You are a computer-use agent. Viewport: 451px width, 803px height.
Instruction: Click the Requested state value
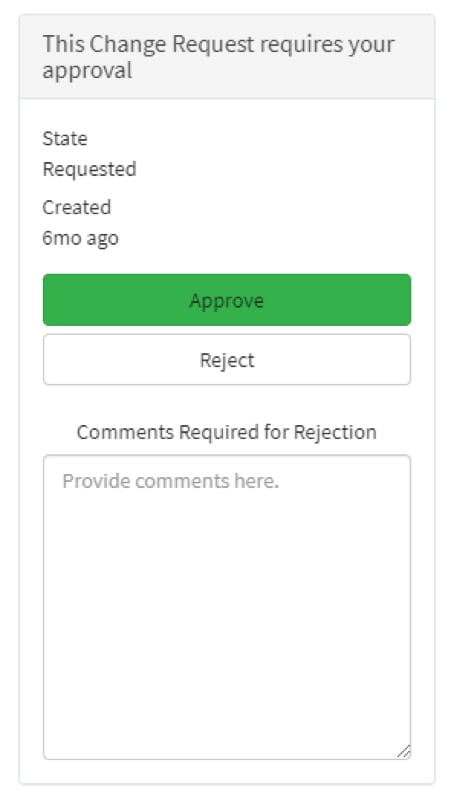[90, 169]
